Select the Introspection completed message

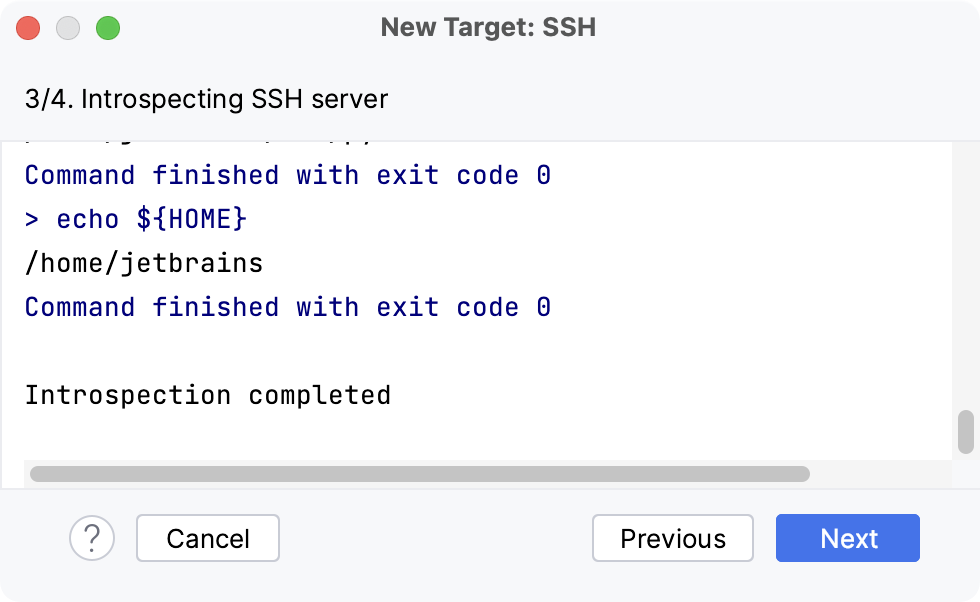tap(206, 395)
